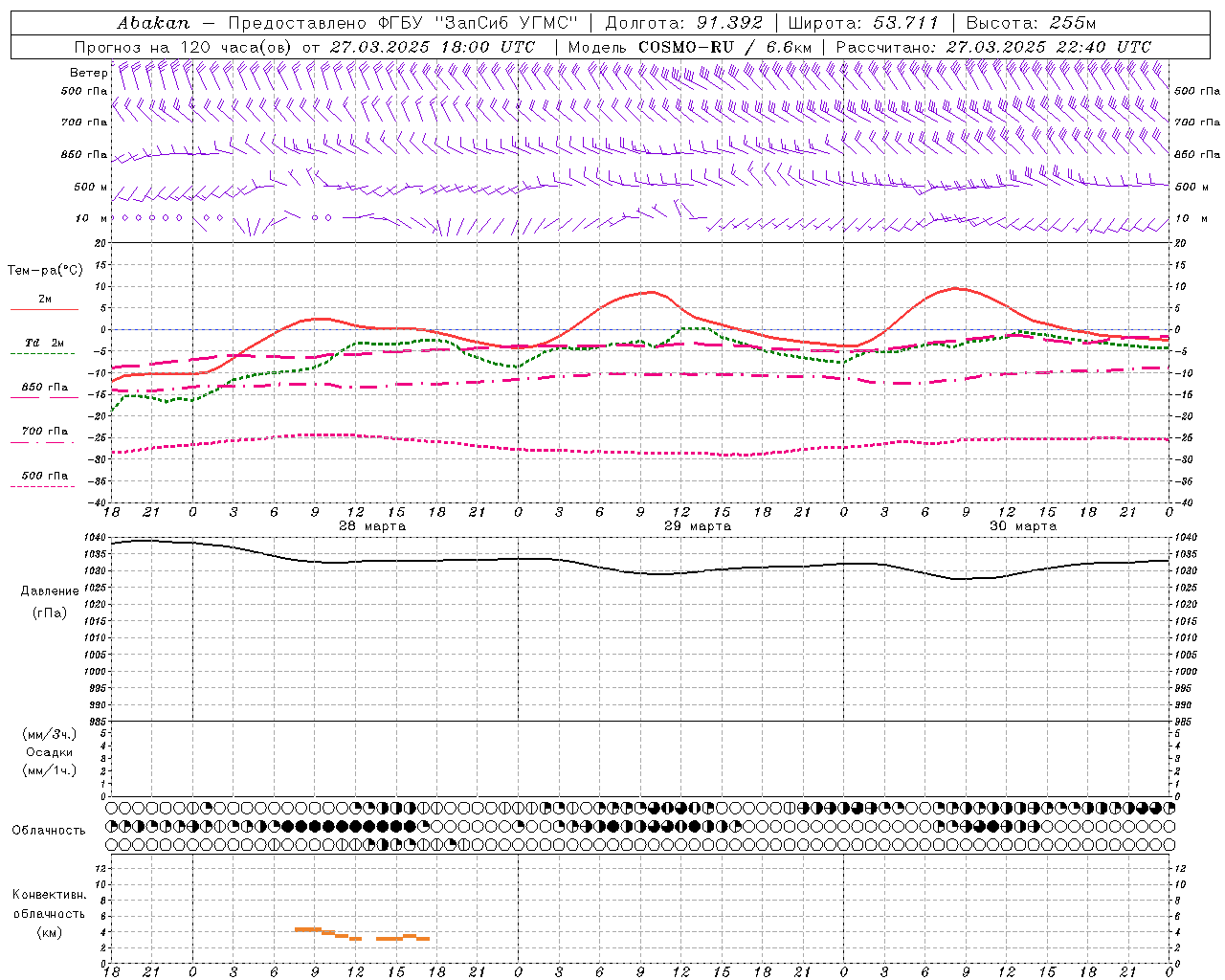Screen dimensions: 1225x980
Task: Click the "Конвективн." convective cloud label
Action: (x=50, y=895)
